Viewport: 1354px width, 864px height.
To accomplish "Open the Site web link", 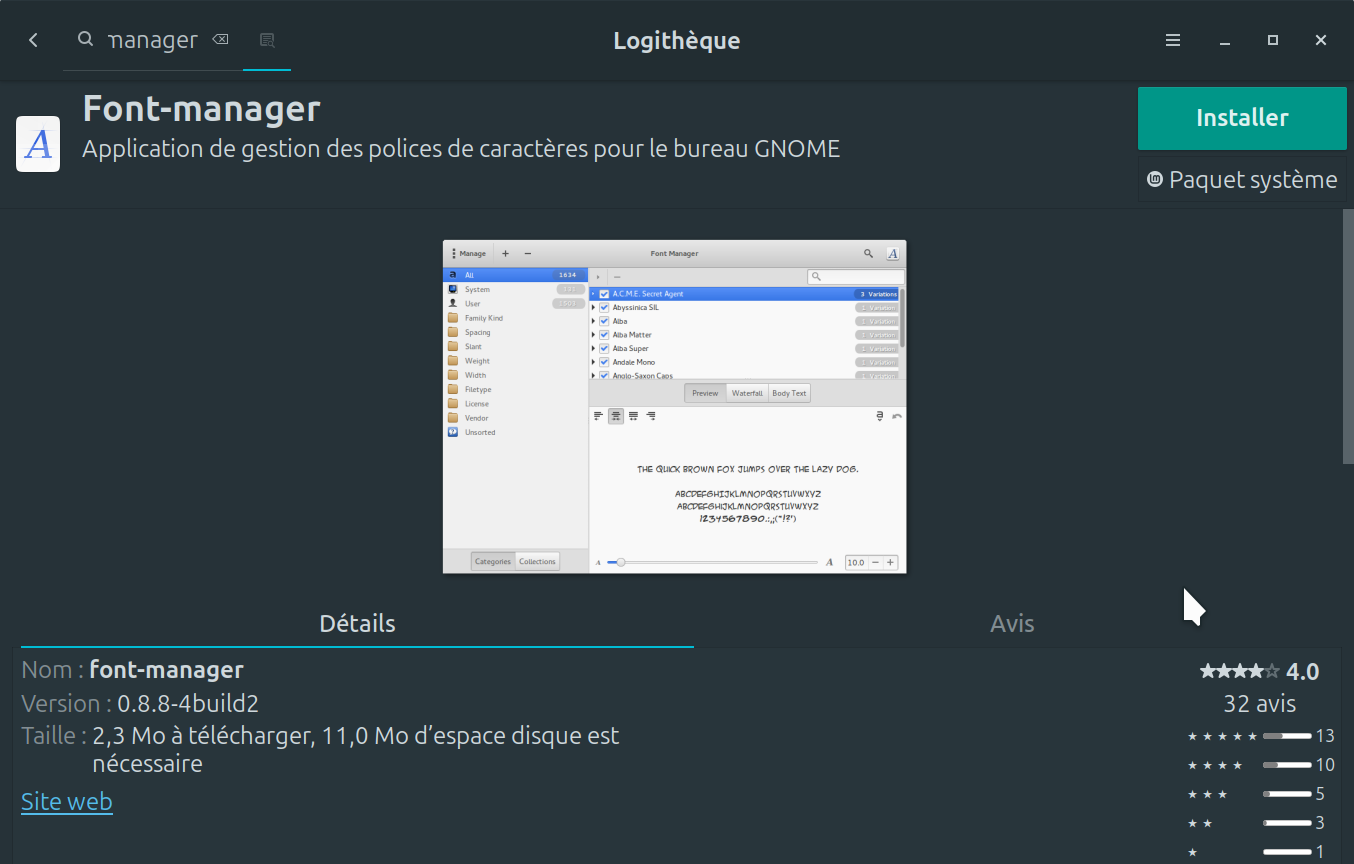I will (67, 802).
